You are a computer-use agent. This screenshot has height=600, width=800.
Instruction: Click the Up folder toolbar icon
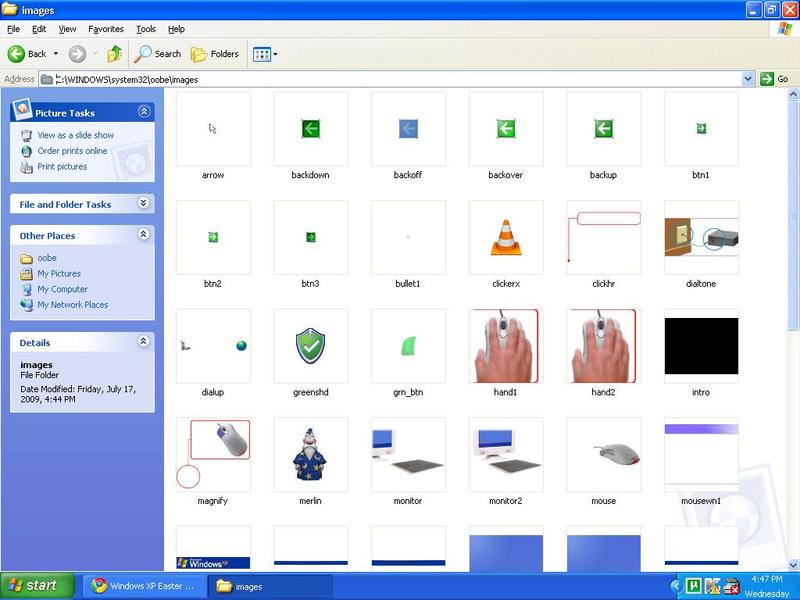pos(115,54)
